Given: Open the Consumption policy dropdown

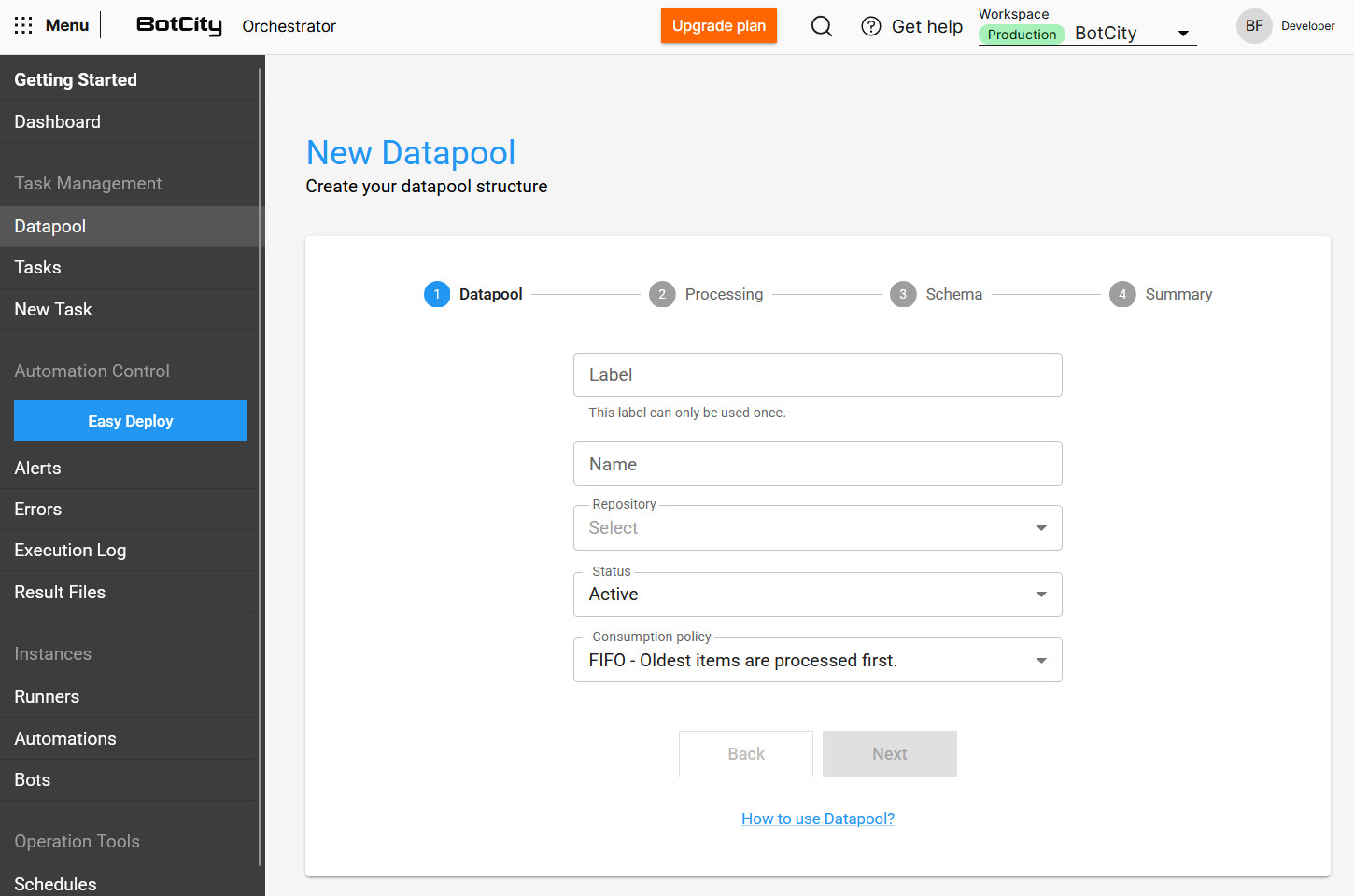Looking at the screenshot, I should 817,660.
